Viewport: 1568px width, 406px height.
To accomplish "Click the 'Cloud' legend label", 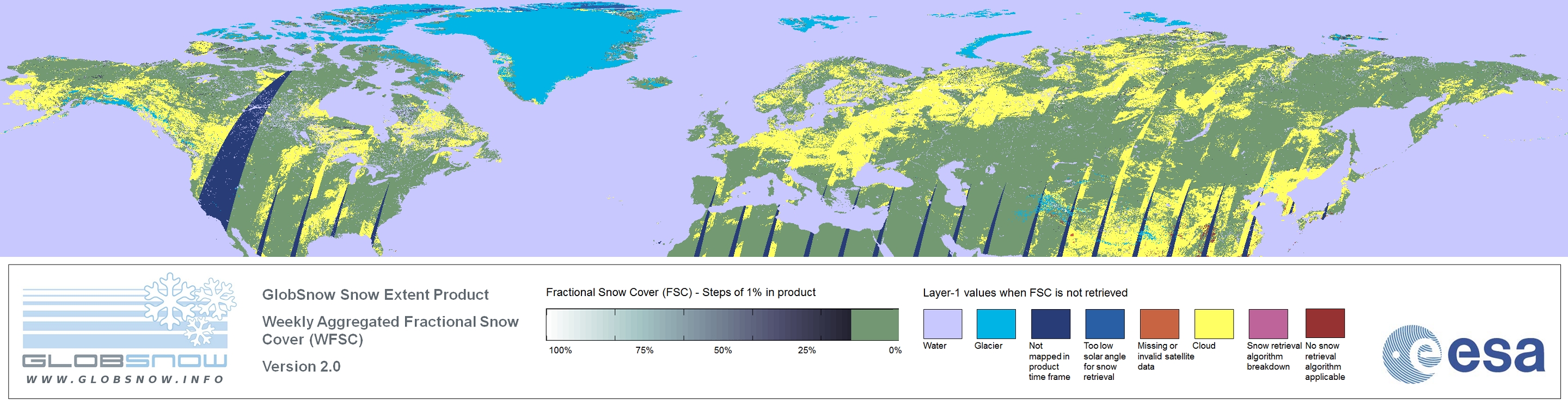I will (x=1203, y=346).
